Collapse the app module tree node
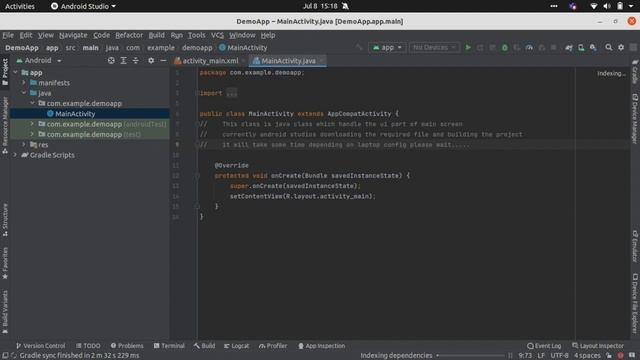Viewport: 640px width, 360px height. point(16,72)
